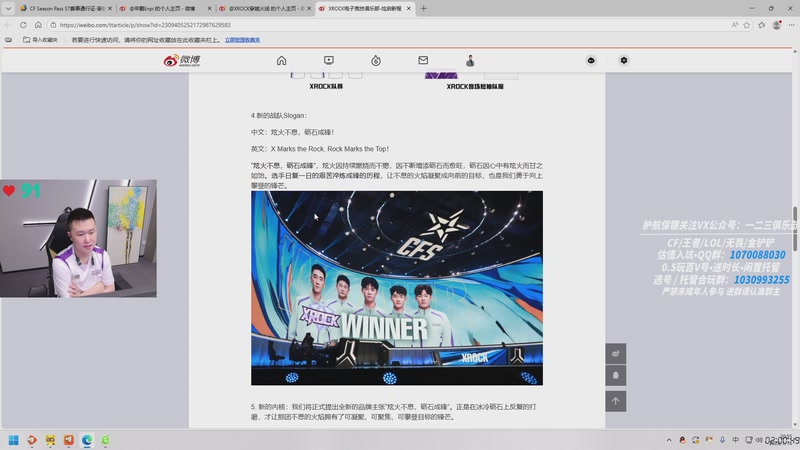Switch to the XROCK穿越火线 homepage tab
The height and width of the screenshot is (450, 800).
click(x=263, y=8)
